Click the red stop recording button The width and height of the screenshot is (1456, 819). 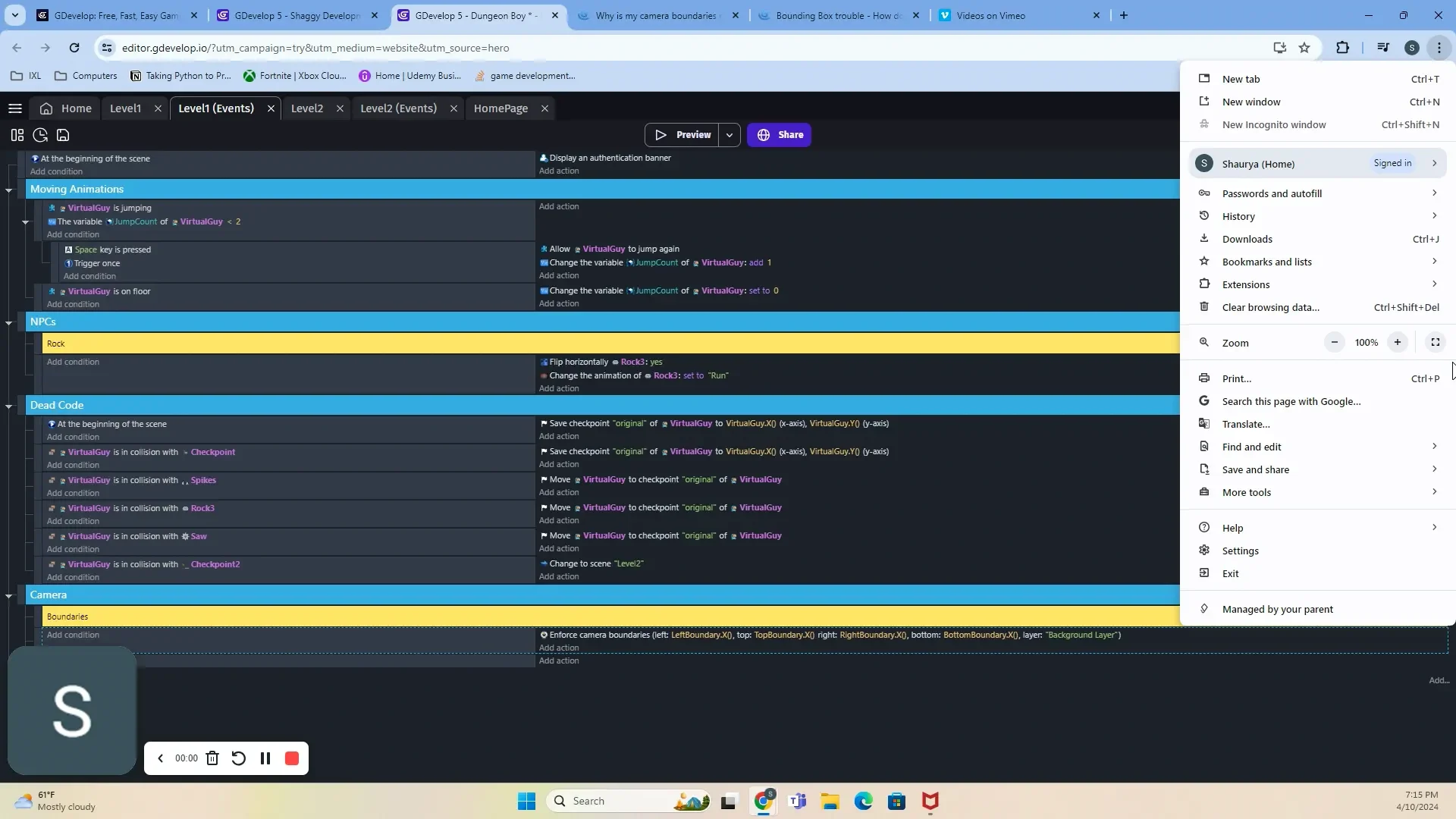(292, 758)
